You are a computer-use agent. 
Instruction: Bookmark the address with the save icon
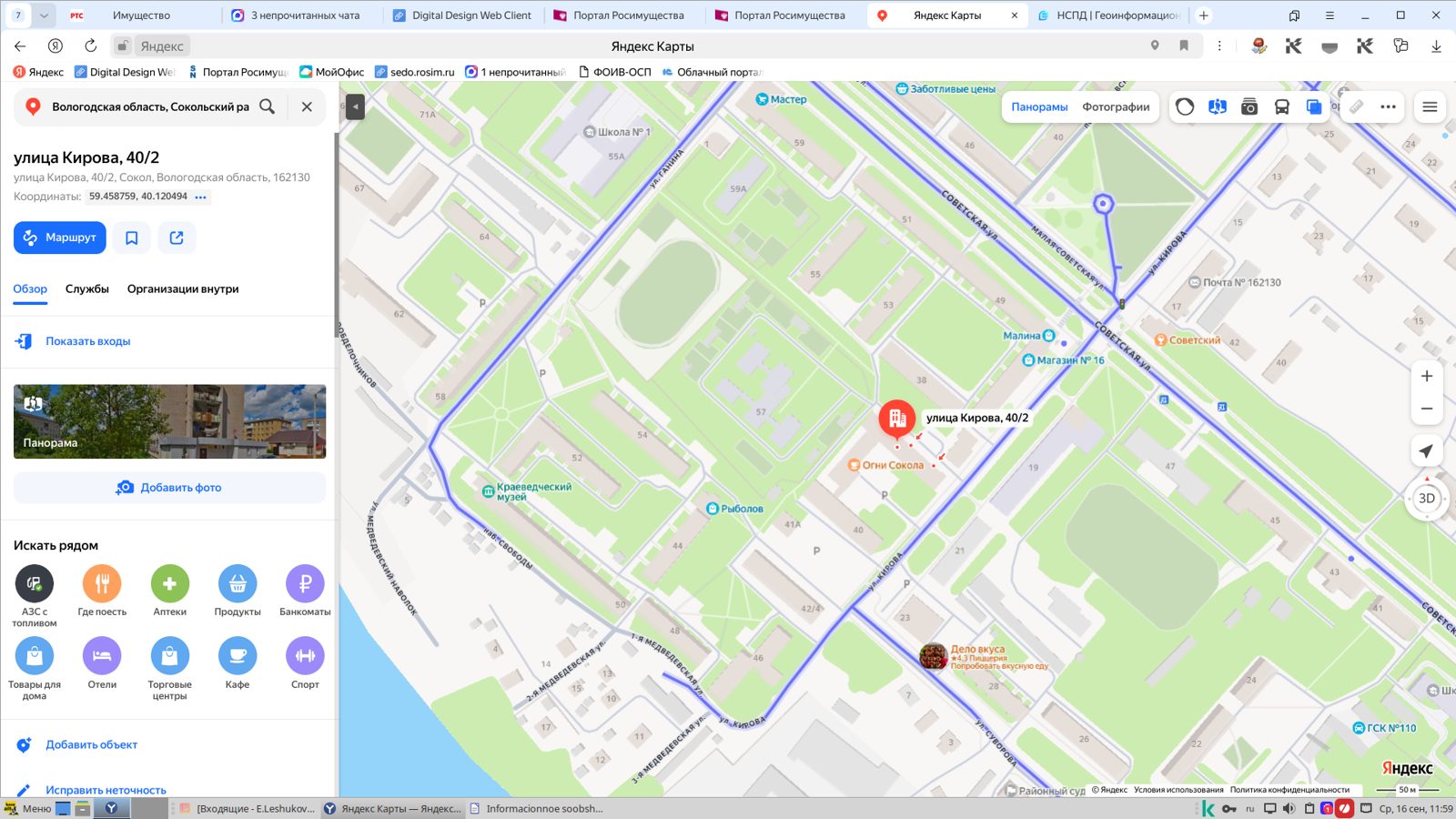pyautogui.click(x=132, y=238)
